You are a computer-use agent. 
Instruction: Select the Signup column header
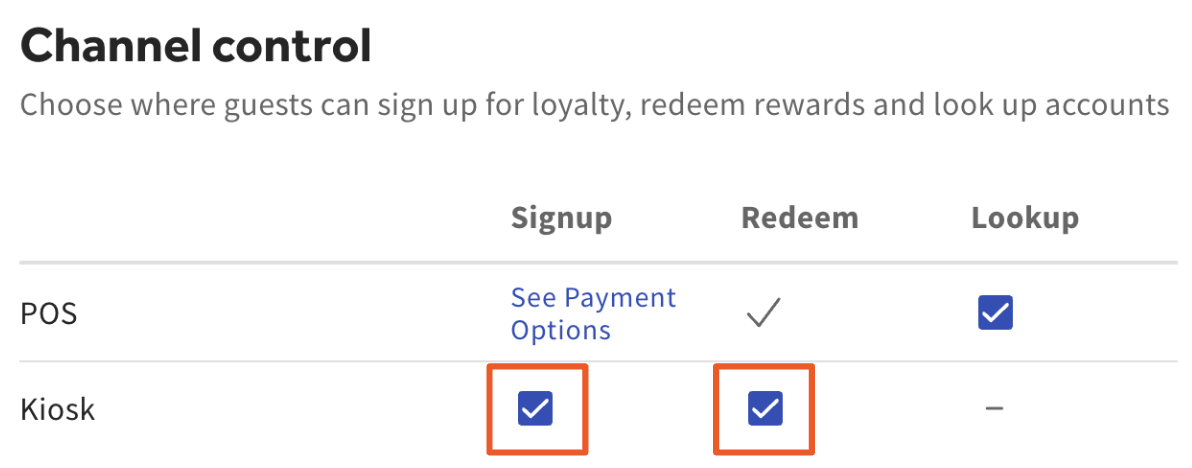tap(561, 218)
